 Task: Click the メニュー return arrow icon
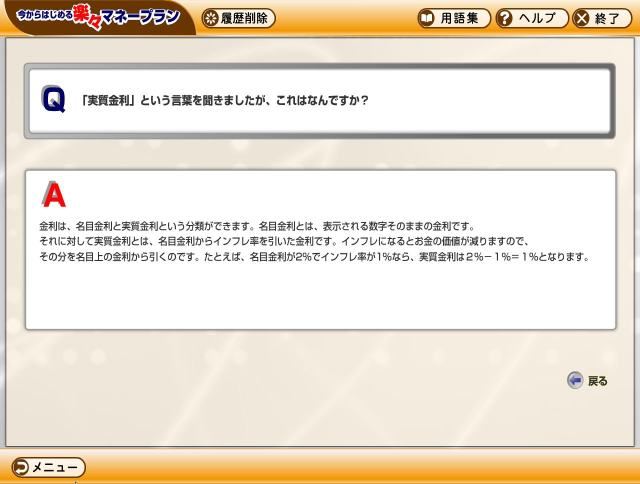coord(21,467)
